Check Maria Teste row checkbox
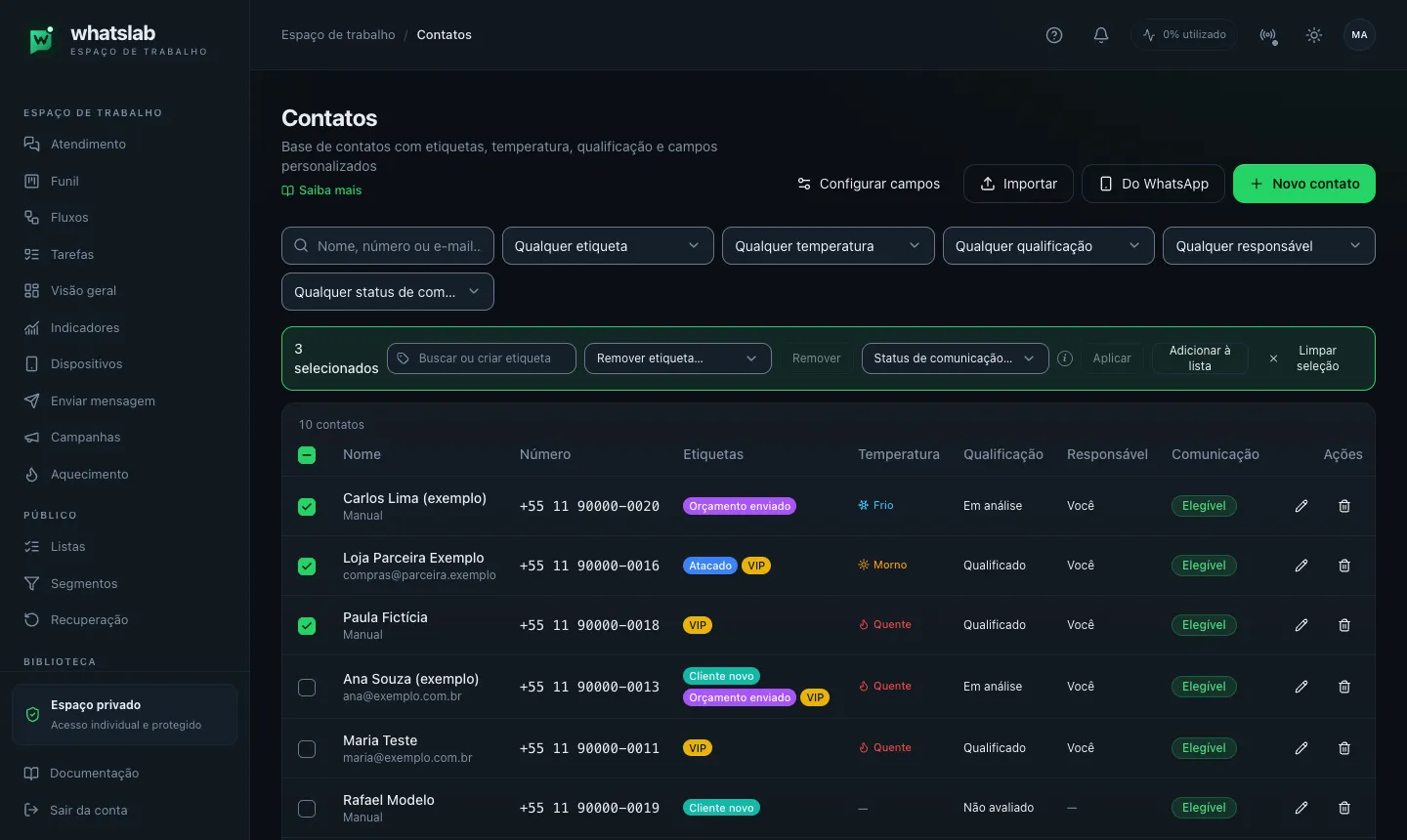This screenshot has height=840, width=1407. click(x=307, y=749)
